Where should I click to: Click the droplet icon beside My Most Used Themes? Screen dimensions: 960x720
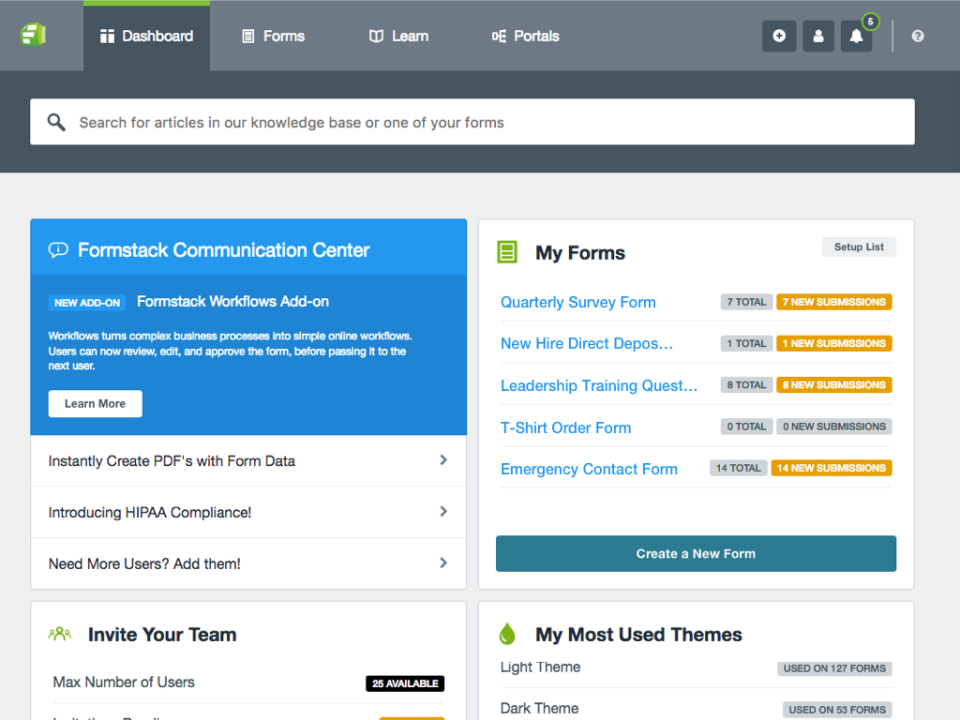507,633
